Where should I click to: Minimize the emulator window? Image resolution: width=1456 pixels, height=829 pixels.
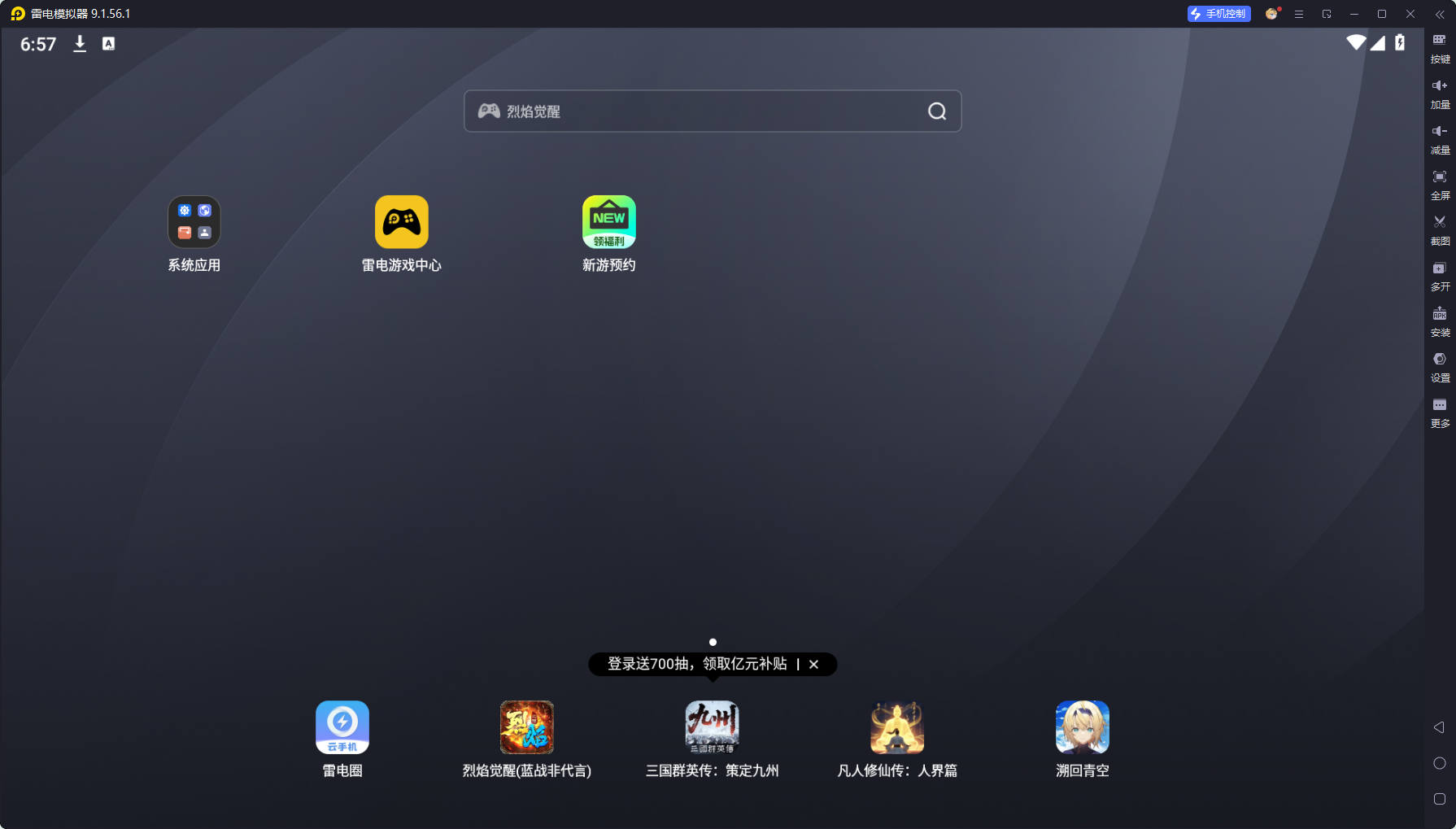point(1354,14)
